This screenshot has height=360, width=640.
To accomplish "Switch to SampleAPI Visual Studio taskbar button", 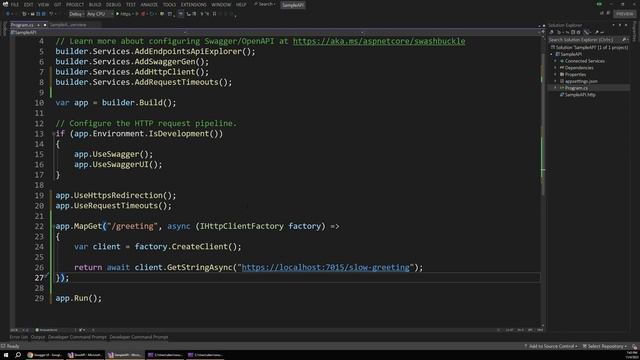I will tap(125, 355).
